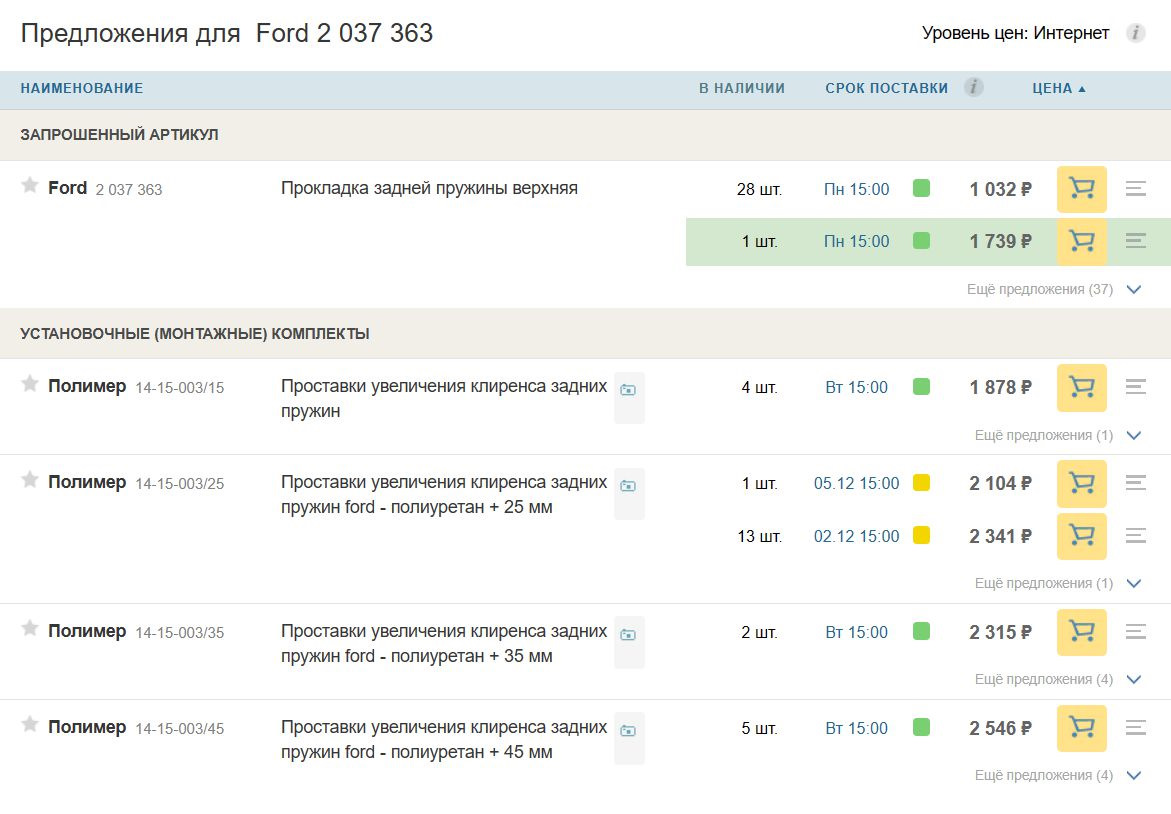Star the Ford 2 037 363 item as favorite
This screenshot has height=814, width=1171.
point(30,186)
